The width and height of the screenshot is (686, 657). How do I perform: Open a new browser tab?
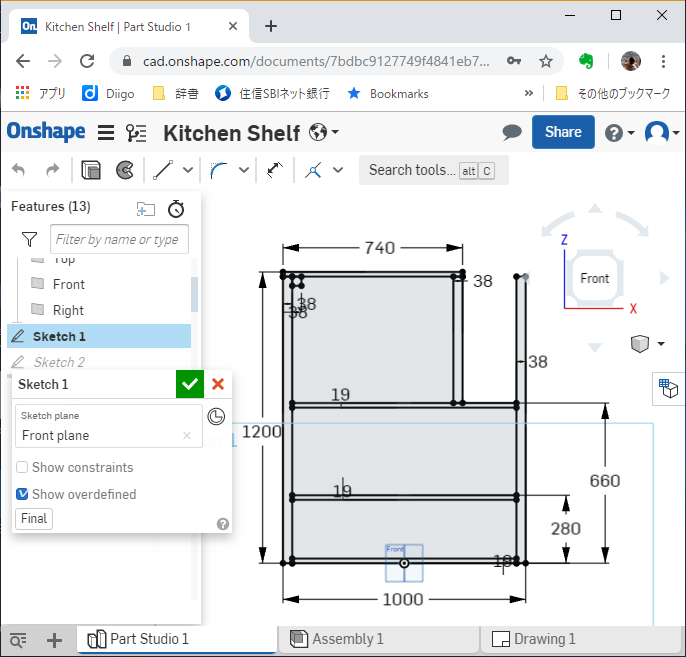(271, 26)
